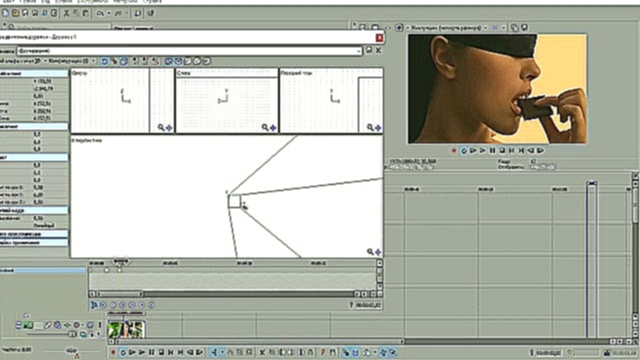Screen dimensions: 640x360
Task: Play the project from bottom transport bar
Action: click(x=142, y=352)
